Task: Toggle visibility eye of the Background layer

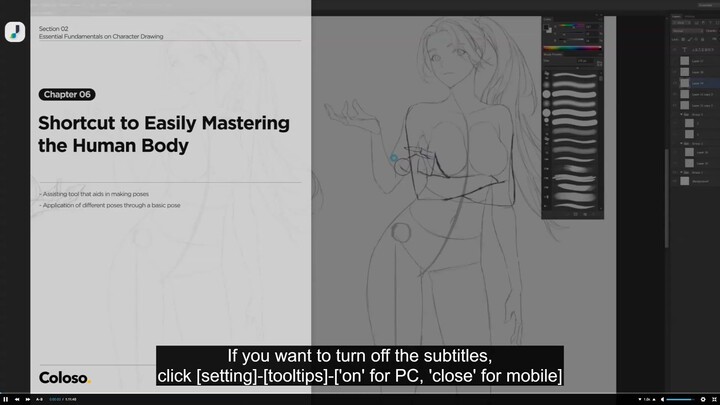Action: [x=675, y=181]
